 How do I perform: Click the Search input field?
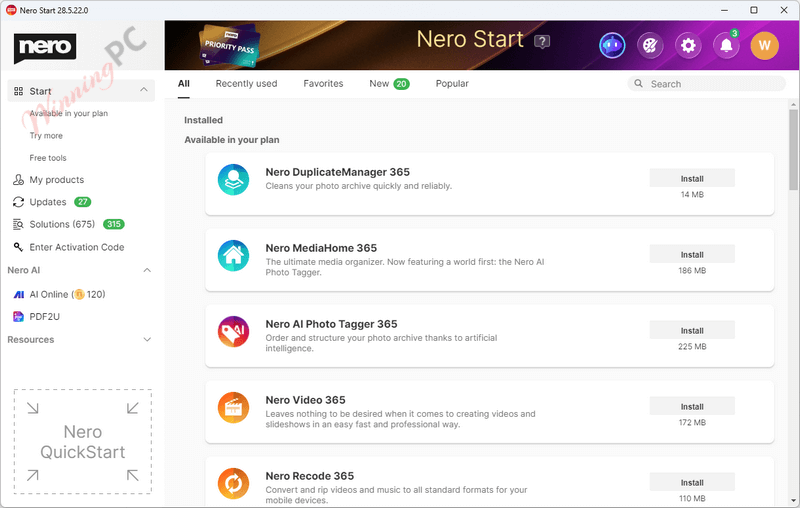pyautogui.click(x=707, y=84)
